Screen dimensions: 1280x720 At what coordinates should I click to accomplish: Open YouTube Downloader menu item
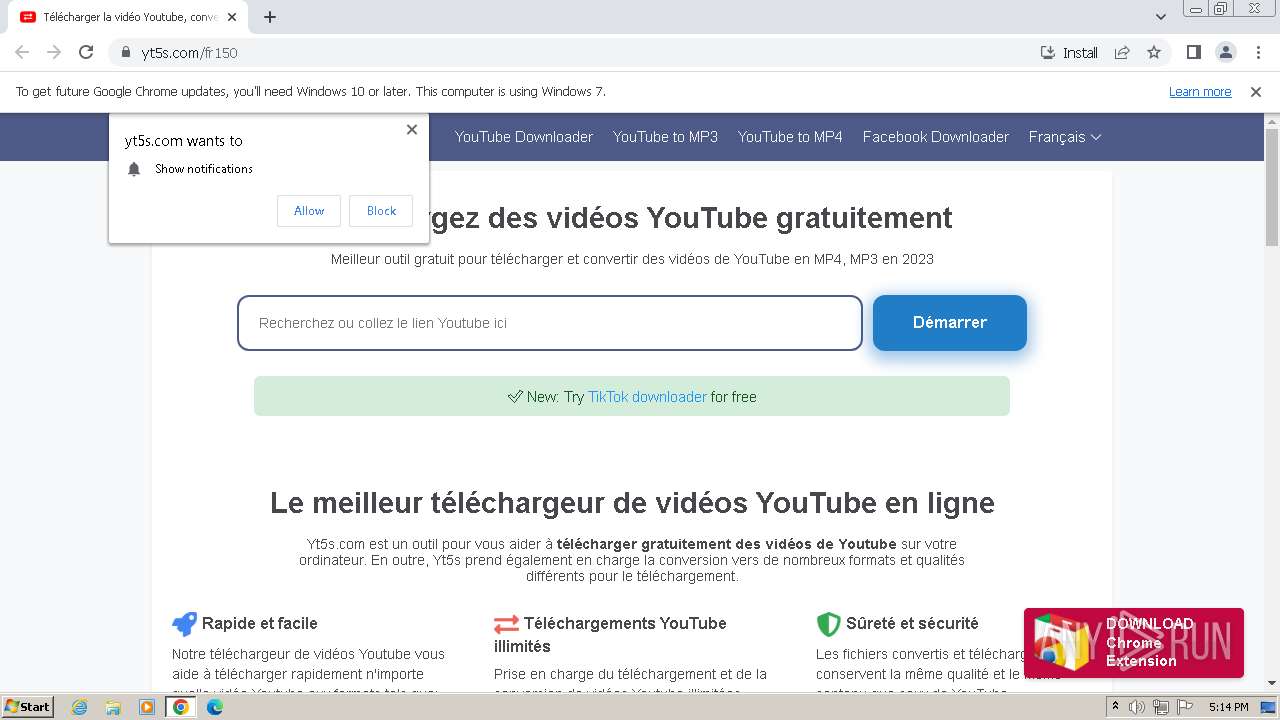point(524,137)
